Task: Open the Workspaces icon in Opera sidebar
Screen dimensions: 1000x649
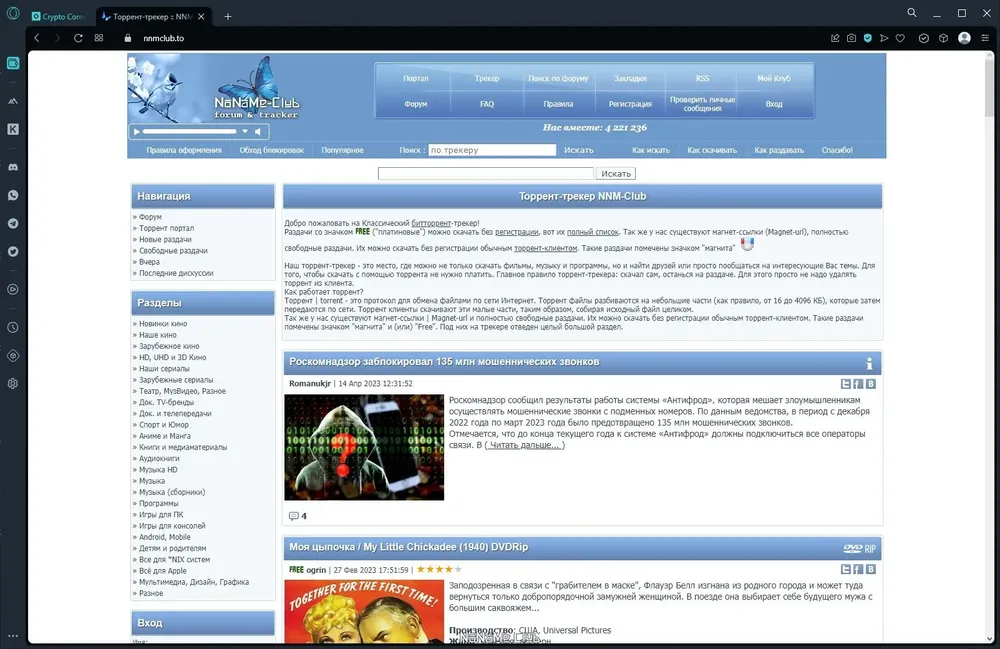Action: click(x=13, y=63)
